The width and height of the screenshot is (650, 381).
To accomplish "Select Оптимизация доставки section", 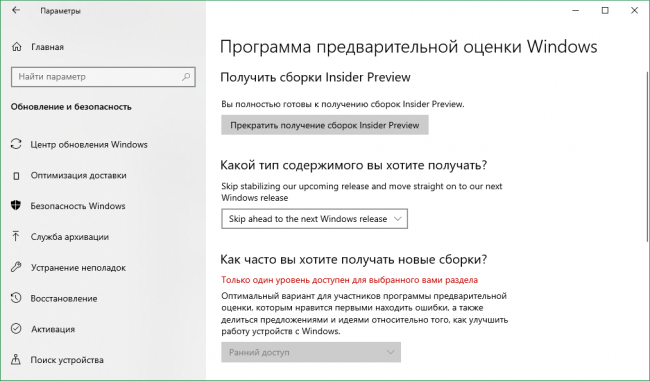I will coord(78,175).
